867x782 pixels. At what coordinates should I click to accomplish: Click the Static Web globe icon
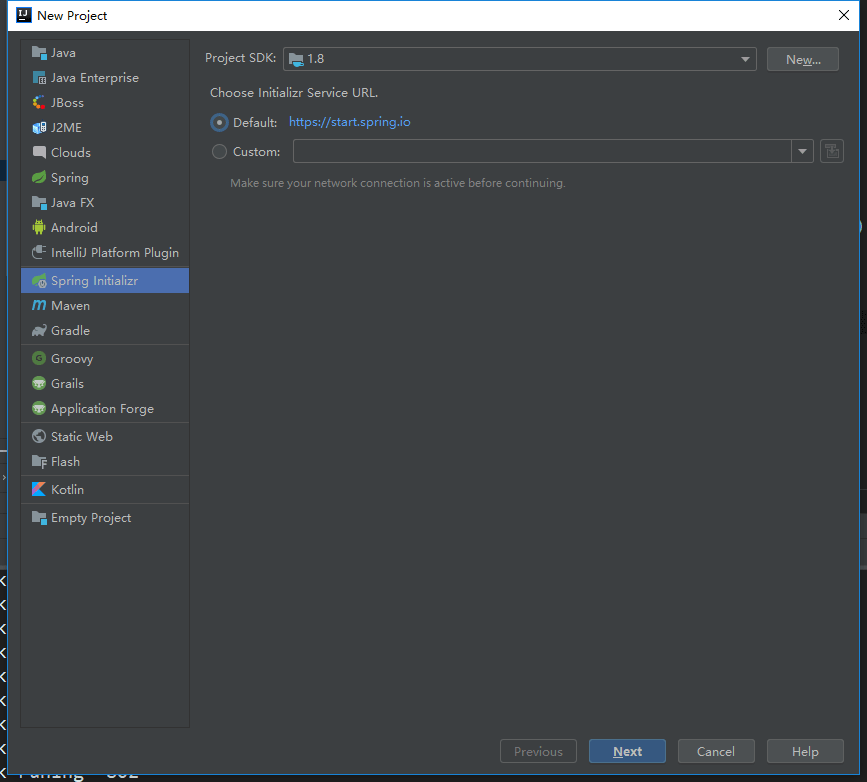pyautogui.click(x=39, y=436)
